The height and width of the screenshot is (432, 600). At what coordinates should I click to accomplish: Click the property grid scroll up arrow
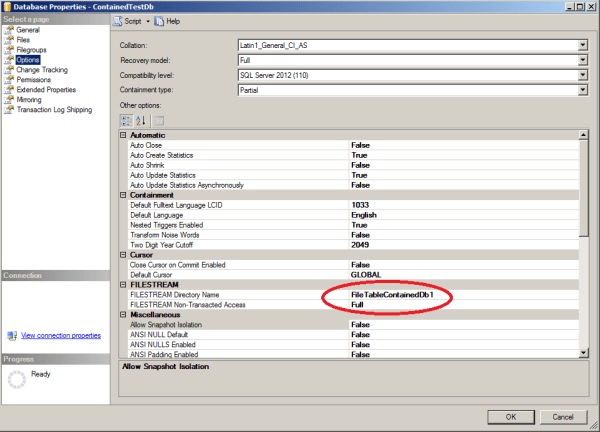pyautogui.click(x=583, y=135)
